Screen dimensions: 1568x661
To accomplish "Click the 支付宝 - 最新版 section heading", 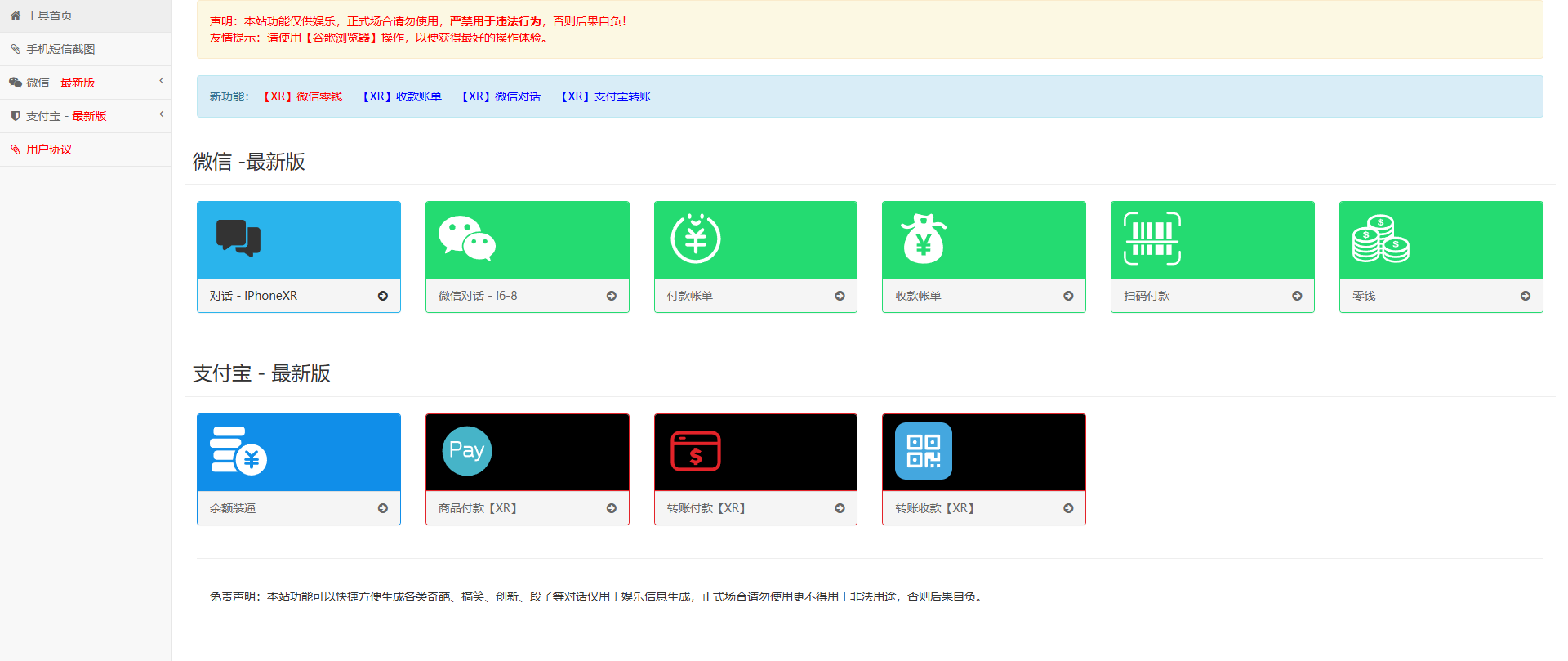I will click(x=261, y=373).
